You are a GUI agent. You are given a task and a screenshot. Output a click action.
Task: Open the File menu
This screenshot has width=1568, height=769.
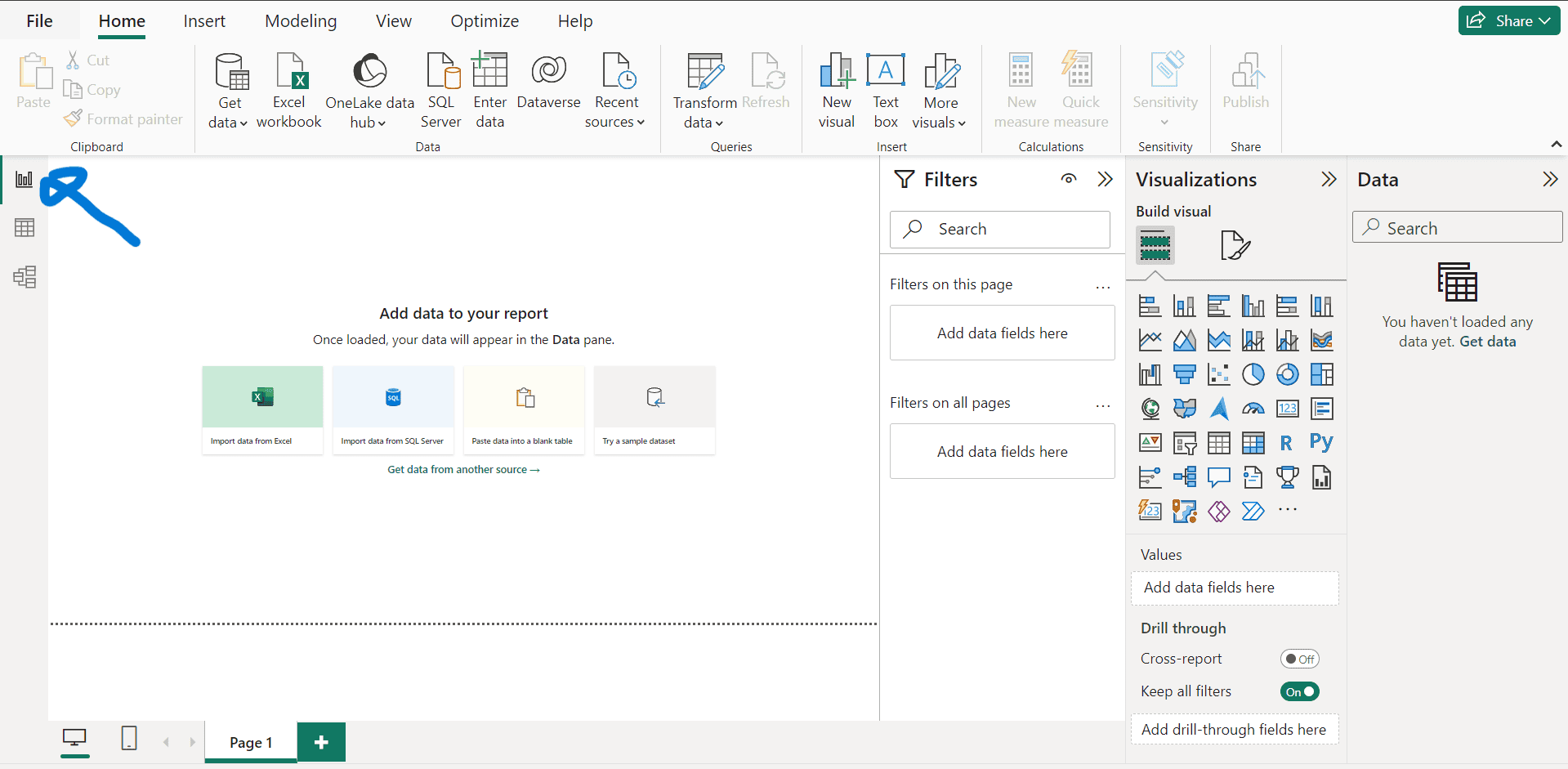click(x=39, y=21)
